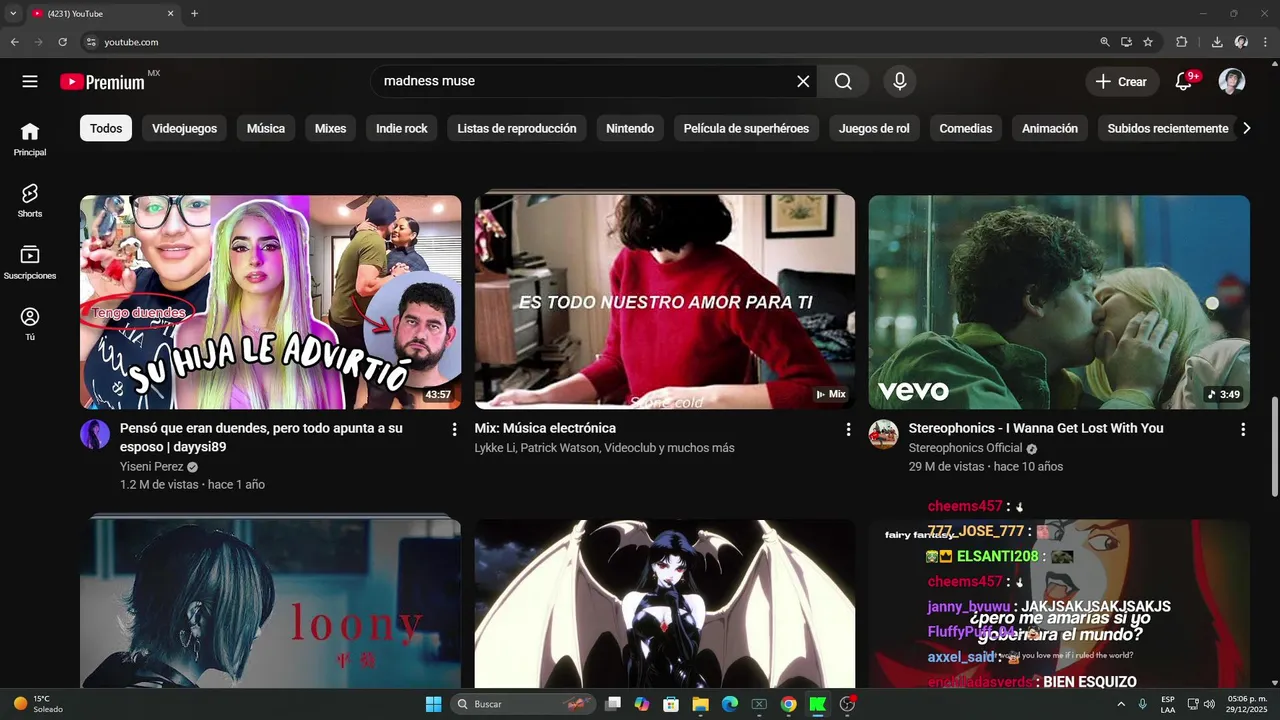Show hidden system tray icons

tap(1121, 704)
